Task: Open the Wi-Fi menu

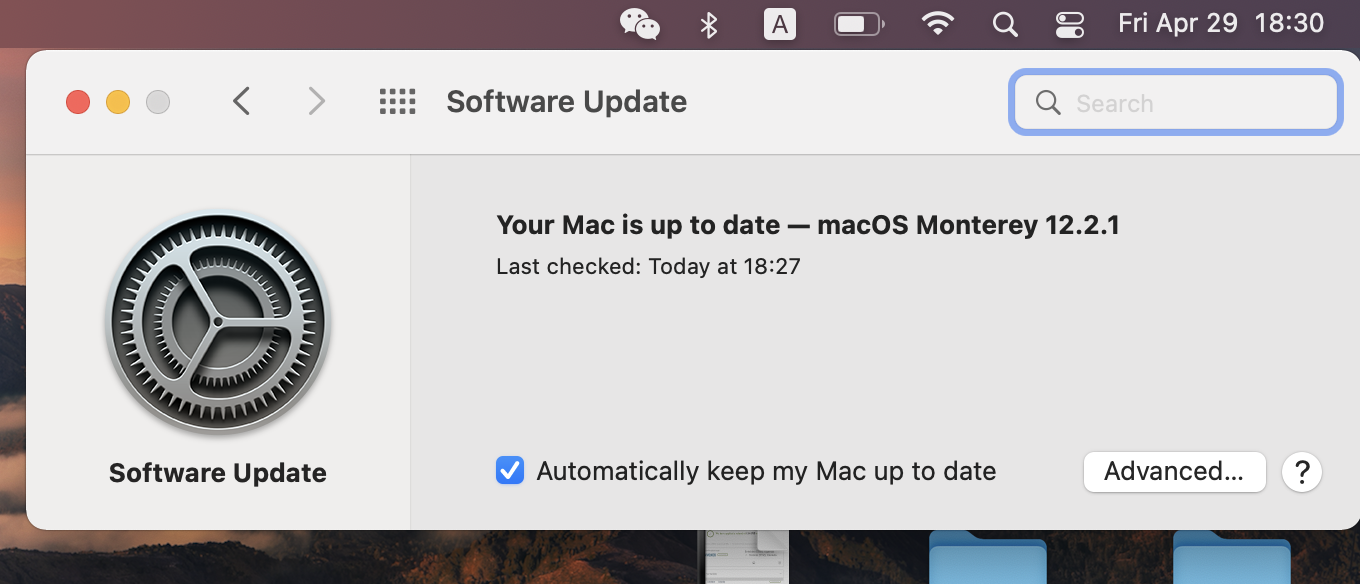Action: click(937, 24)
